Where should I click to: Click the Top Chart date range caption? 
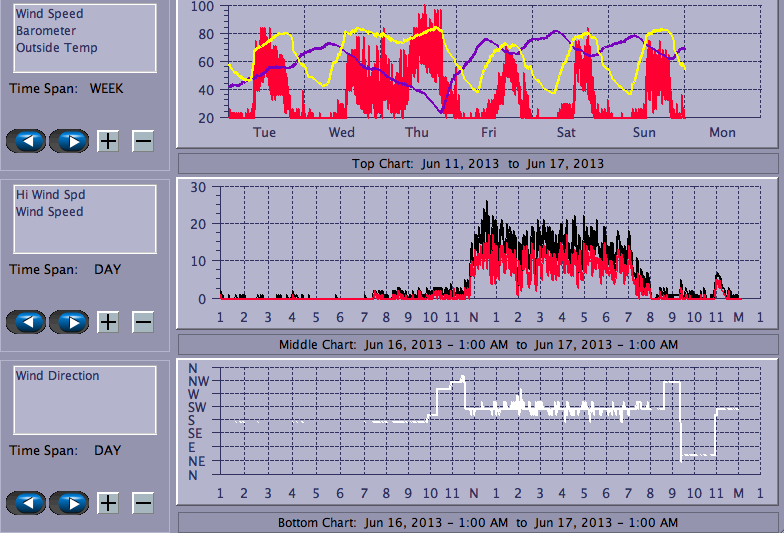point(477,164)
